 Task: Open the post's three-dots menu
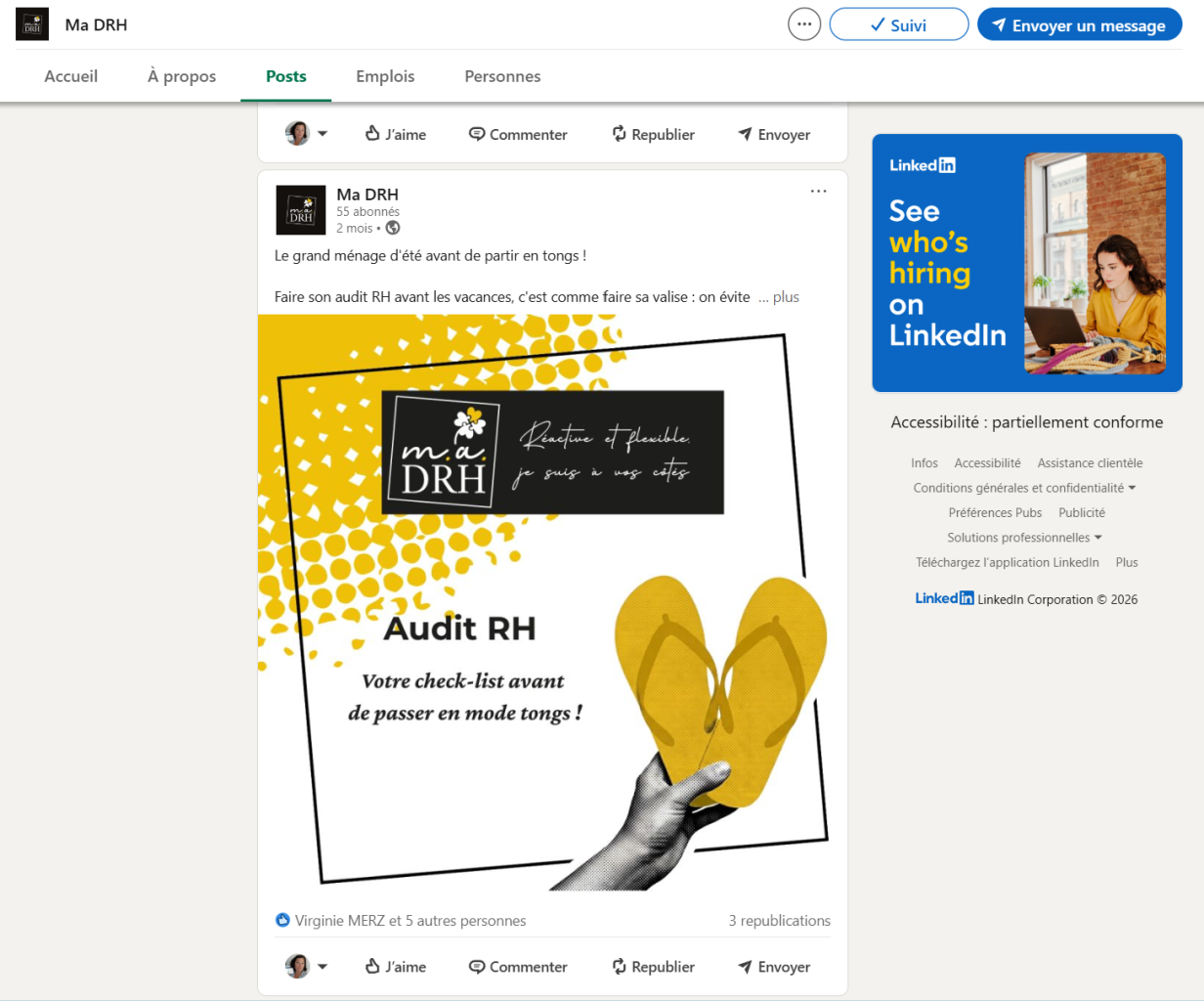(818, 192)
